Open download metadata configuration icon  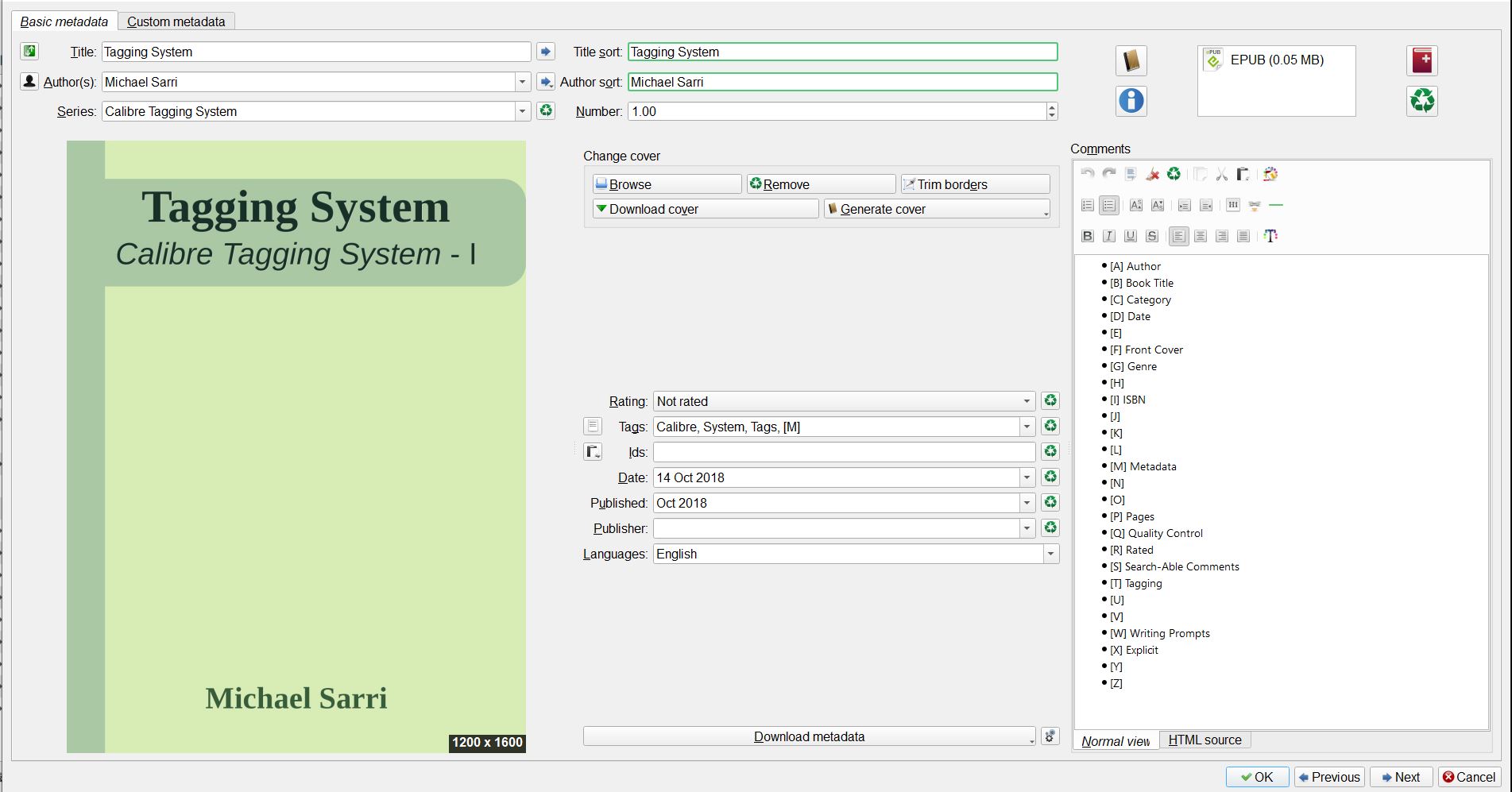1050,736
